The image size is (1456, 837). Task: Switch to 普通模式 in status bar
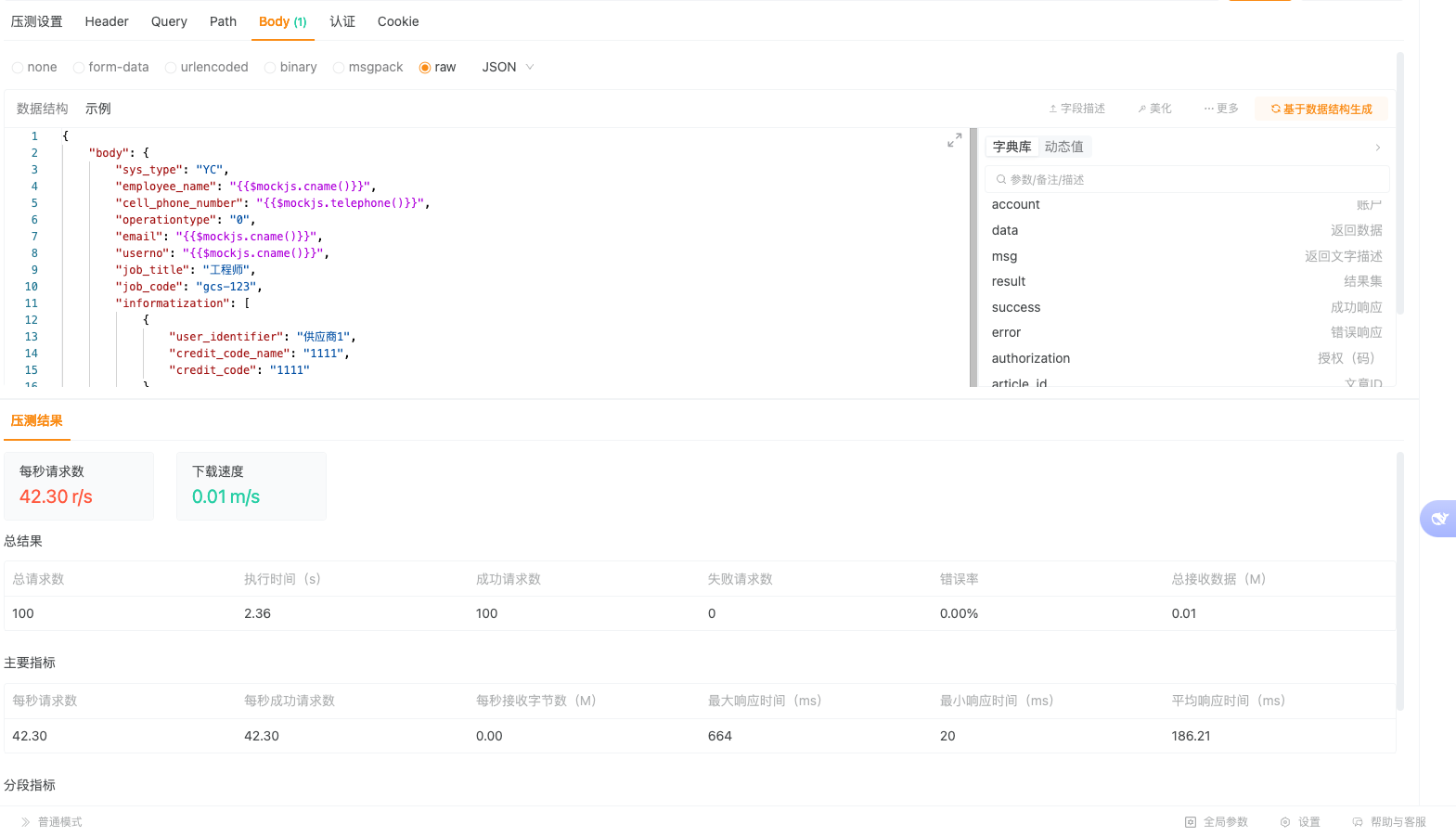[52, 822]
